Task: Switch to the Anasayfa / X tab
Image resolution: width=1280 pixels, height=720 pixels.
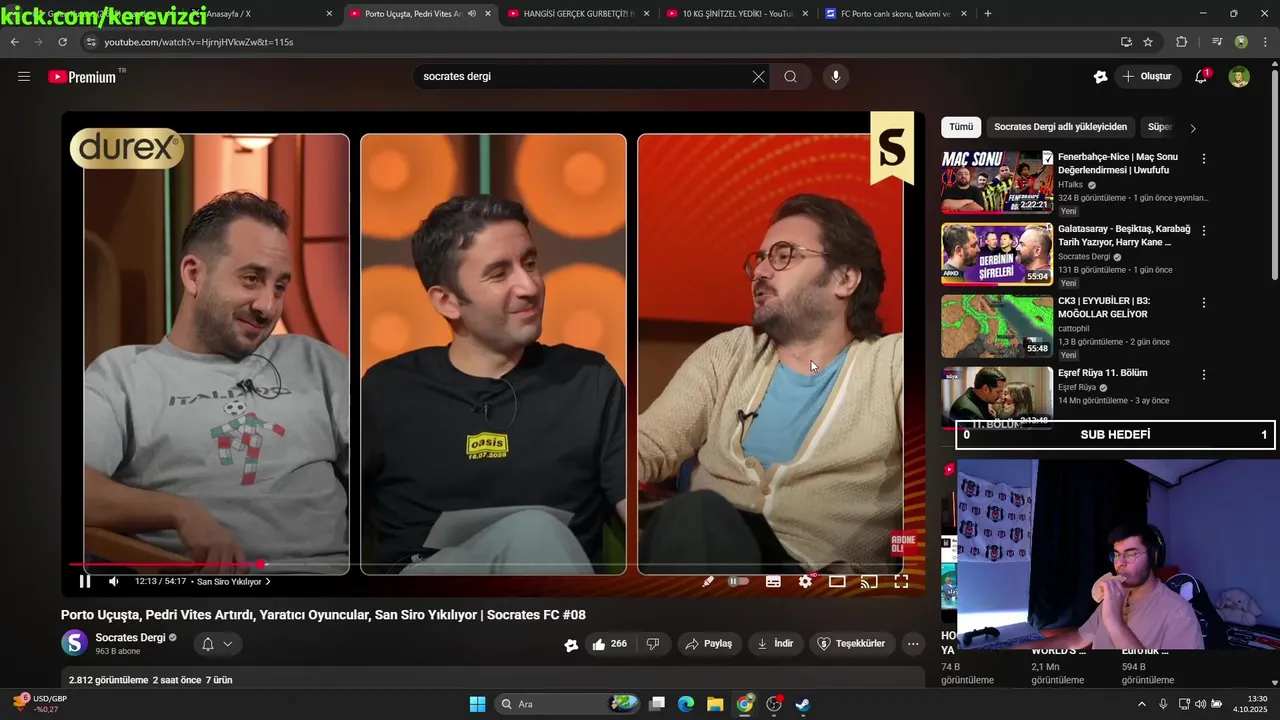Action: pyautogui.click(x=260, y=14)
